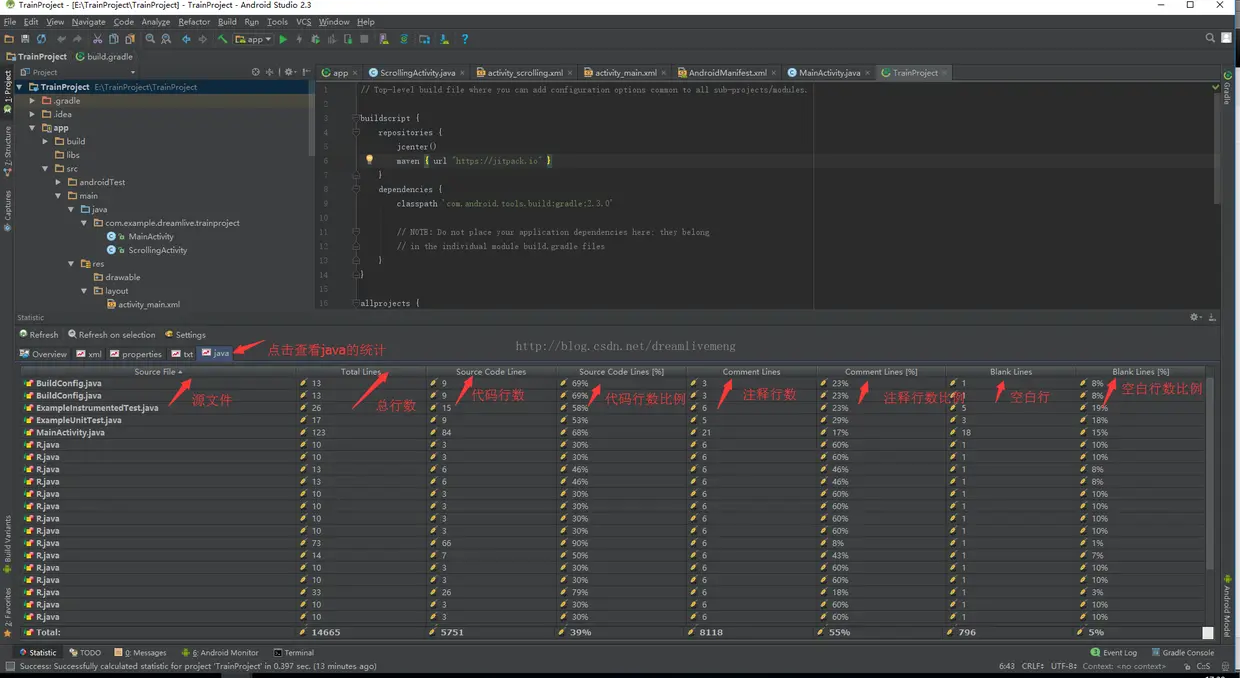This screenshot has width=1240, height=678.
Task: Open the Project panel gear settings icon
Action: tap(289, 72)
